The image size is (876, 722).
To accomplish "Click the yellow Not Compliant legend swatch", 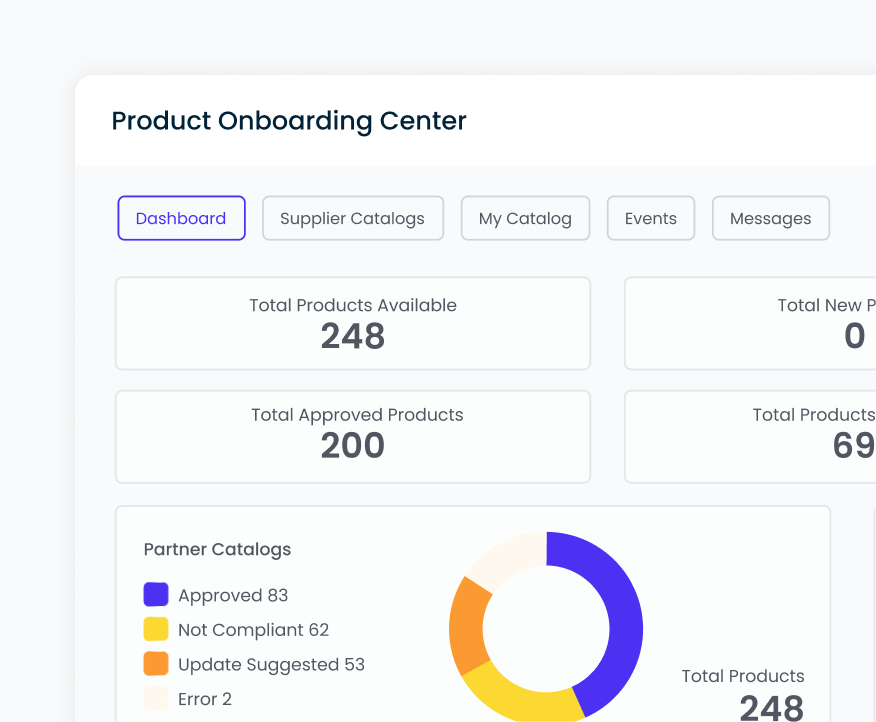I will (x=155, y=629).
